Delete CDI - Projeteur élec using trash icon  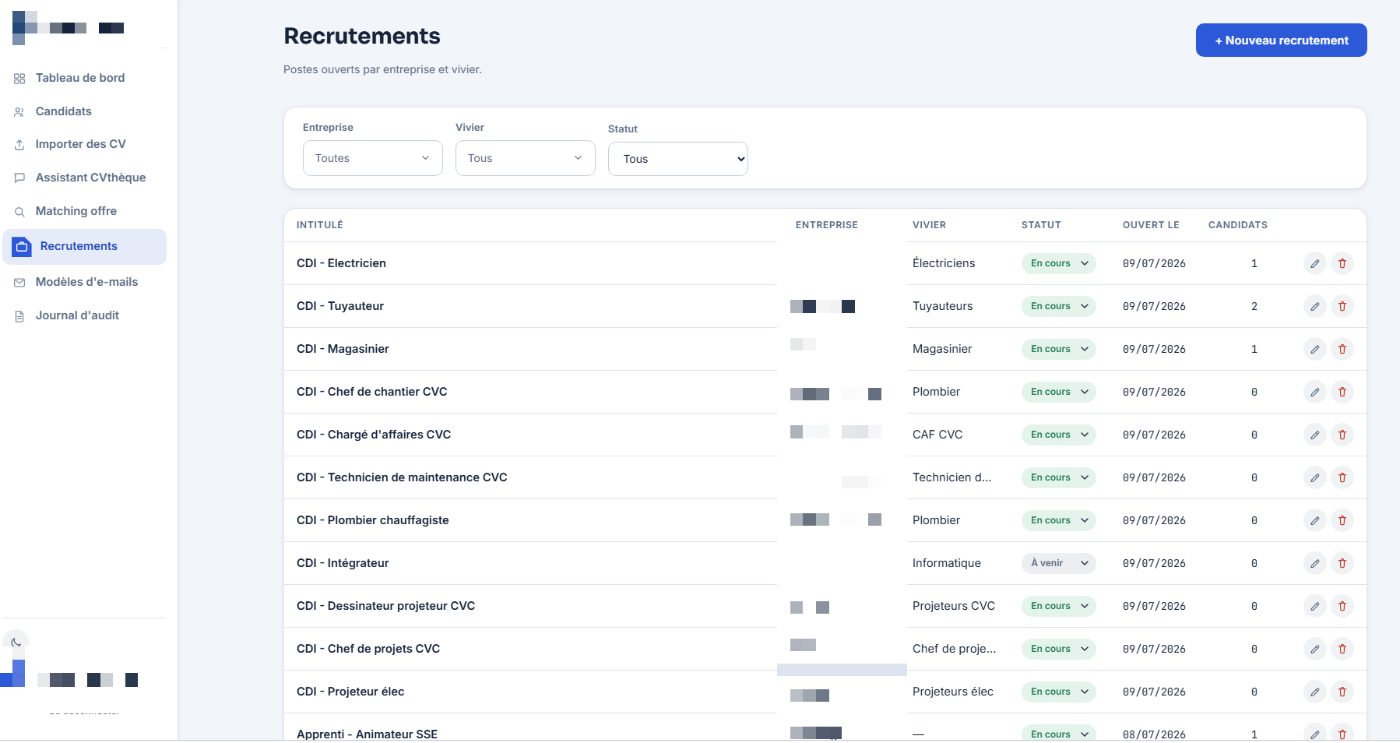coord(1342,692)
